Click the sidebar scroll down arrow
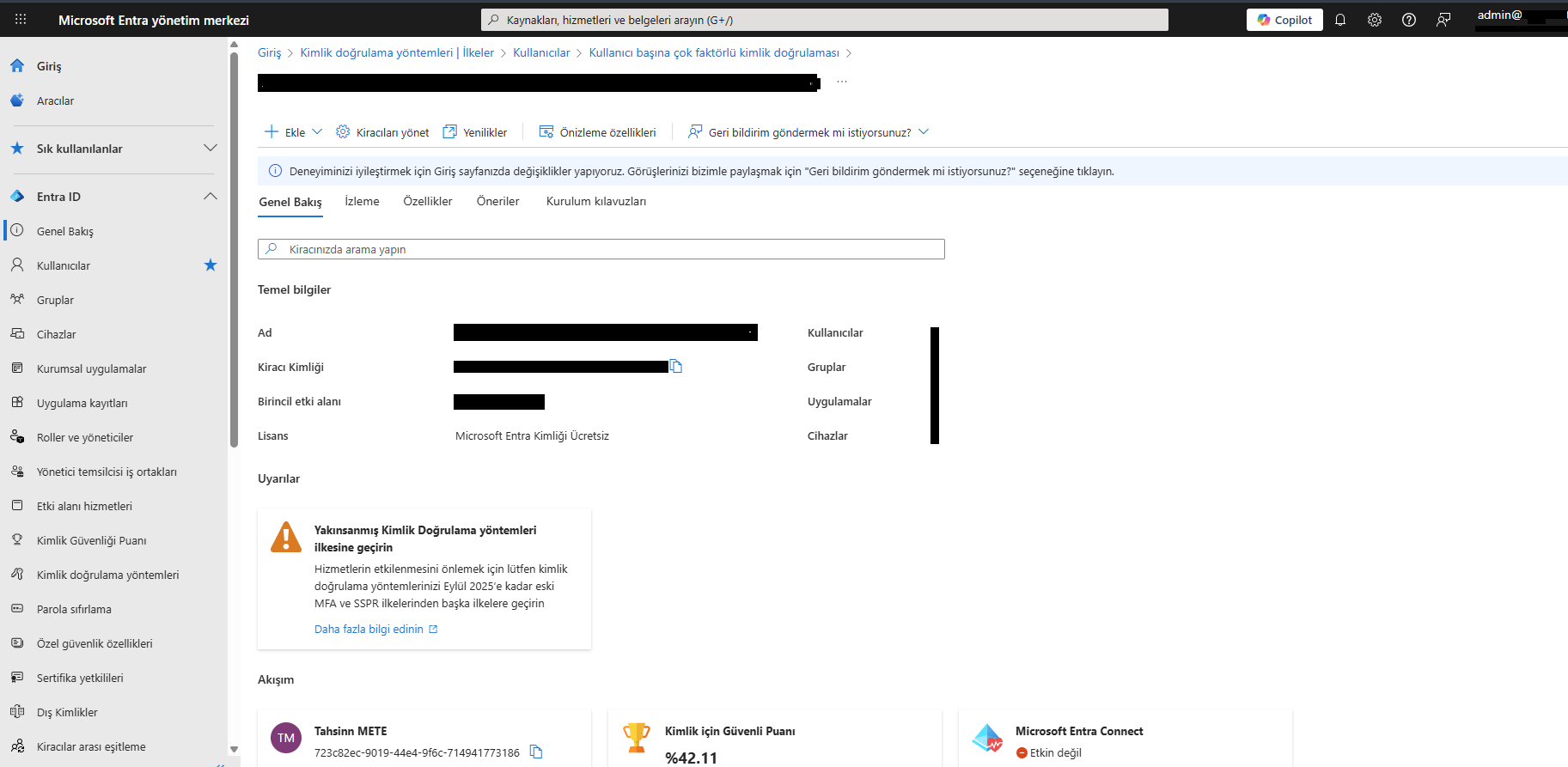Viewport: 1568px width, 767px height. point(234,750)
